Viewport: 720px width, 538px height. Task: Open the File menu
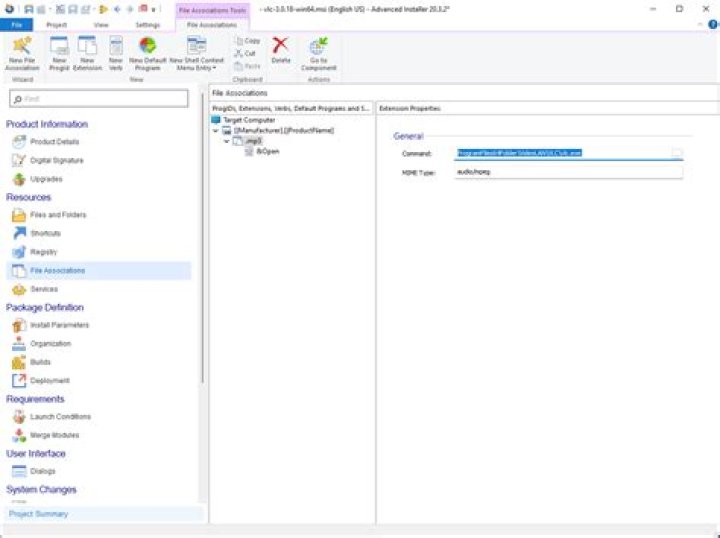pos(17,25)
